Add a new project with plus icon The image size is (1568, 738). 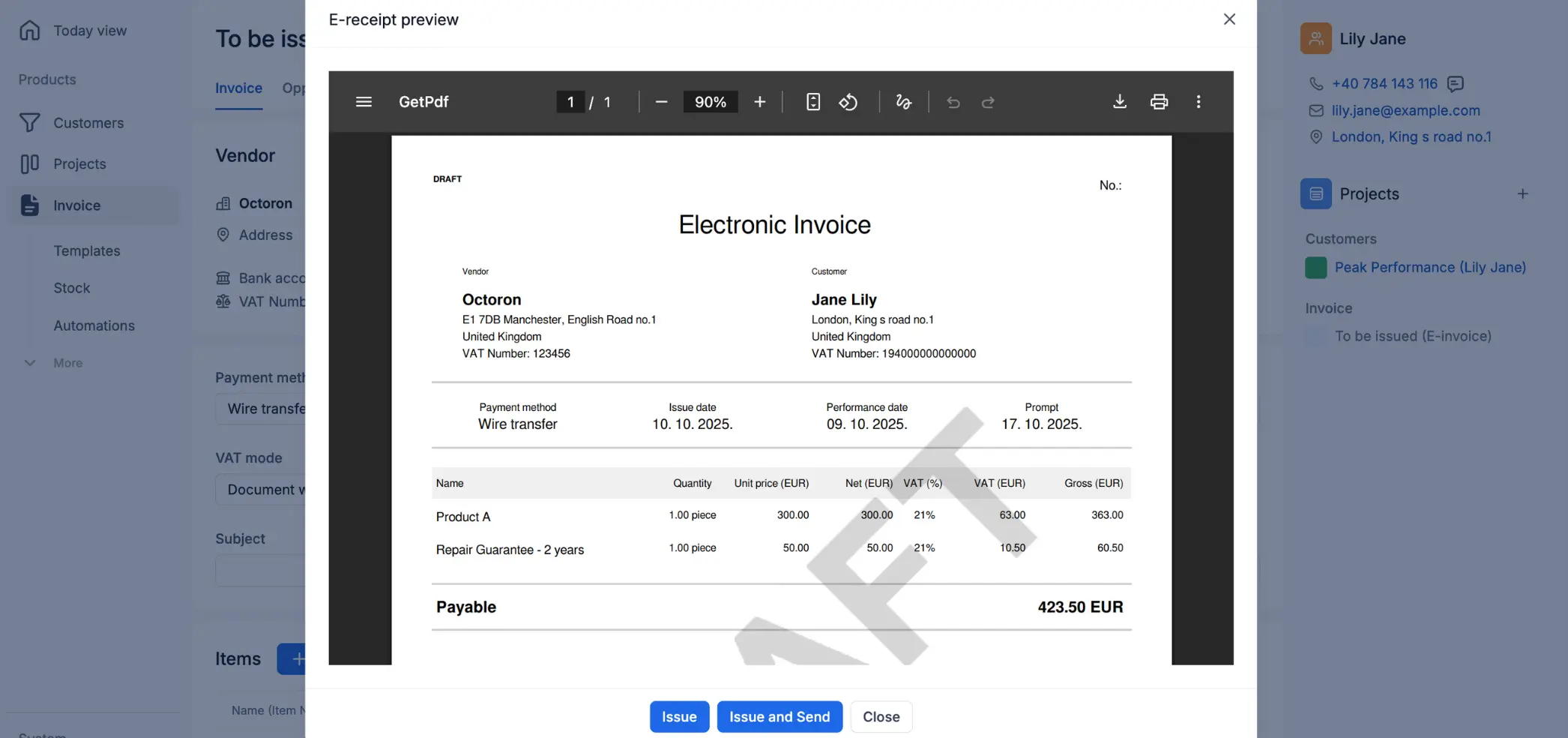click(x=1522, y=194)
